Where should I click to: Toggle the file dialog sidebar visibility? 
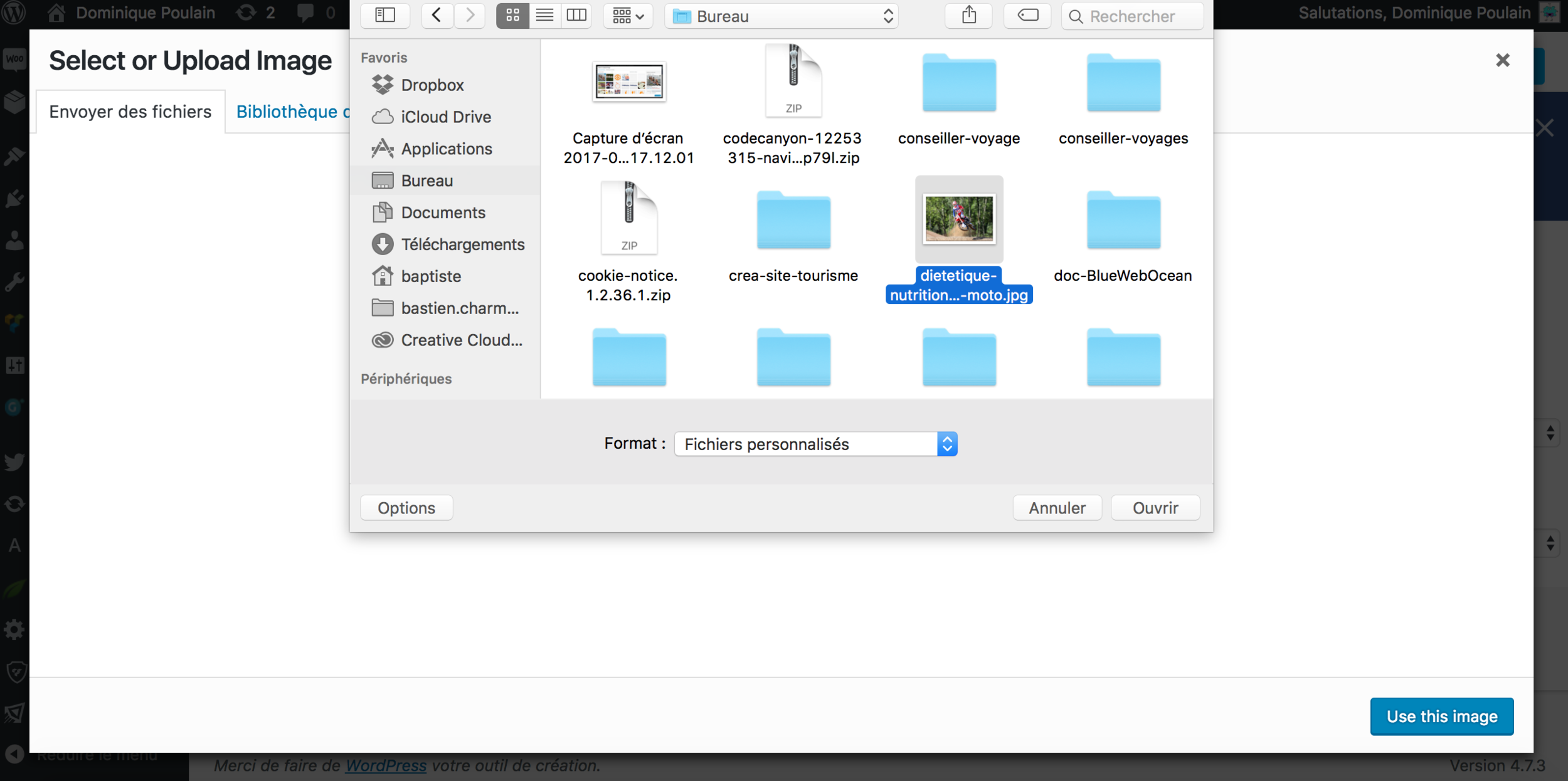point(385,15)
